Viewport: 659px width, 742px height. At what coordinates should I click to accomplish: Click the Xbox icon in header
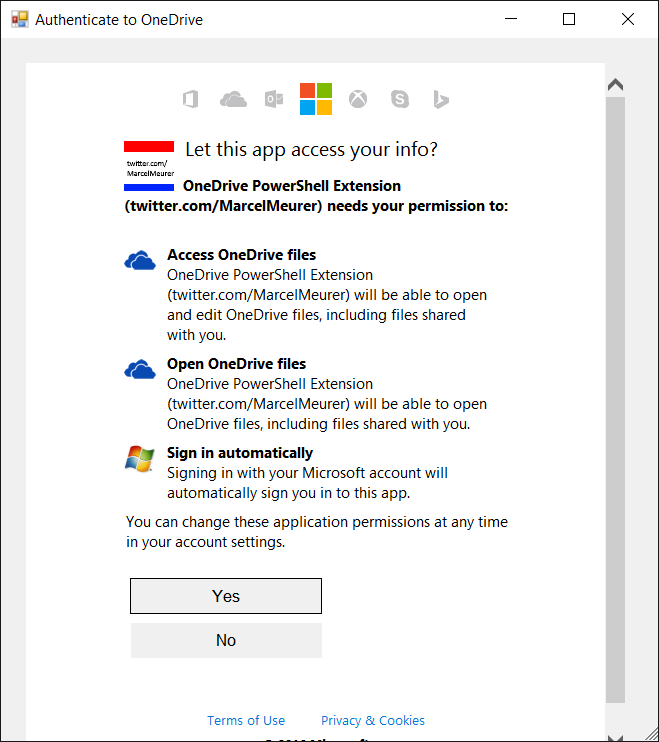tap(358, 99)
